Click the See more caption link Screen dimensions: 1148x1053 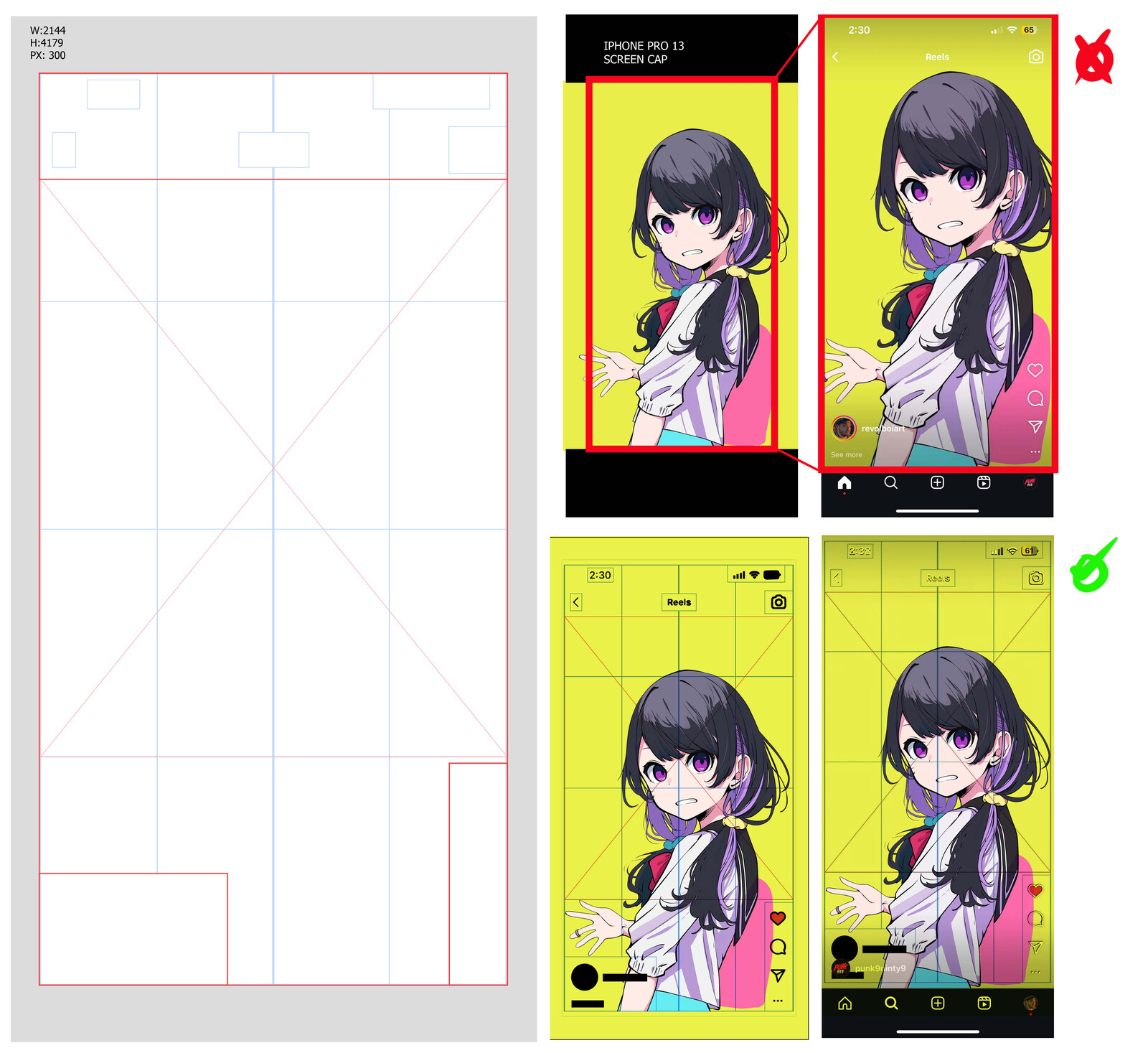[x=846, y=454]
